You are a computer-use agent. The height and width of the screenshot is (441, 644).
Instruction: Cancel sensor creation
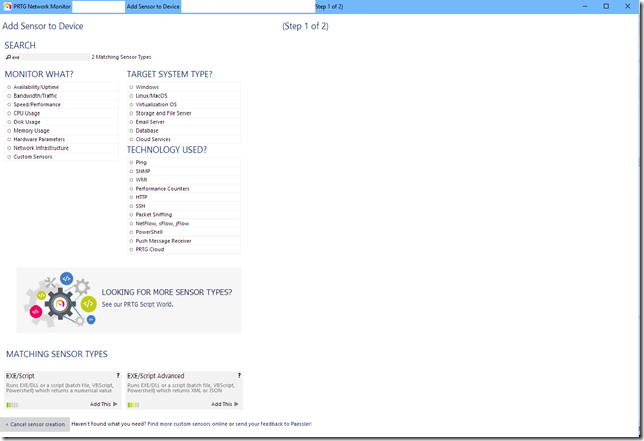[x=35, y=424]
